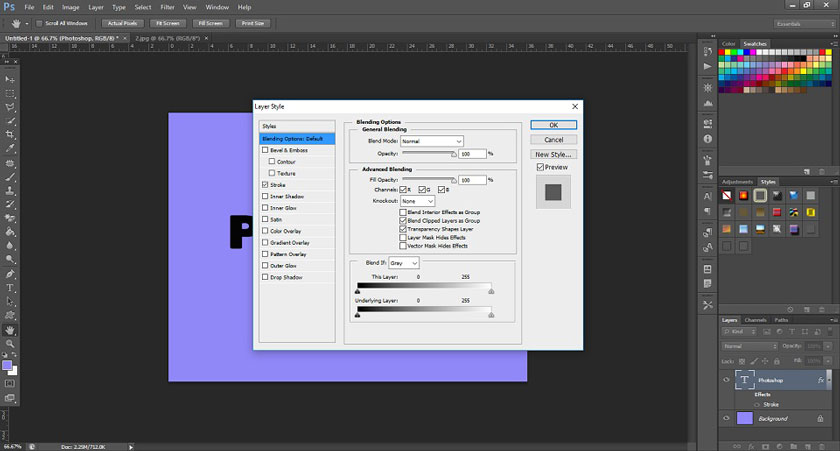Click the Opacity slider in General Blending
The image size is (840, 451).
tap(429, 154)
